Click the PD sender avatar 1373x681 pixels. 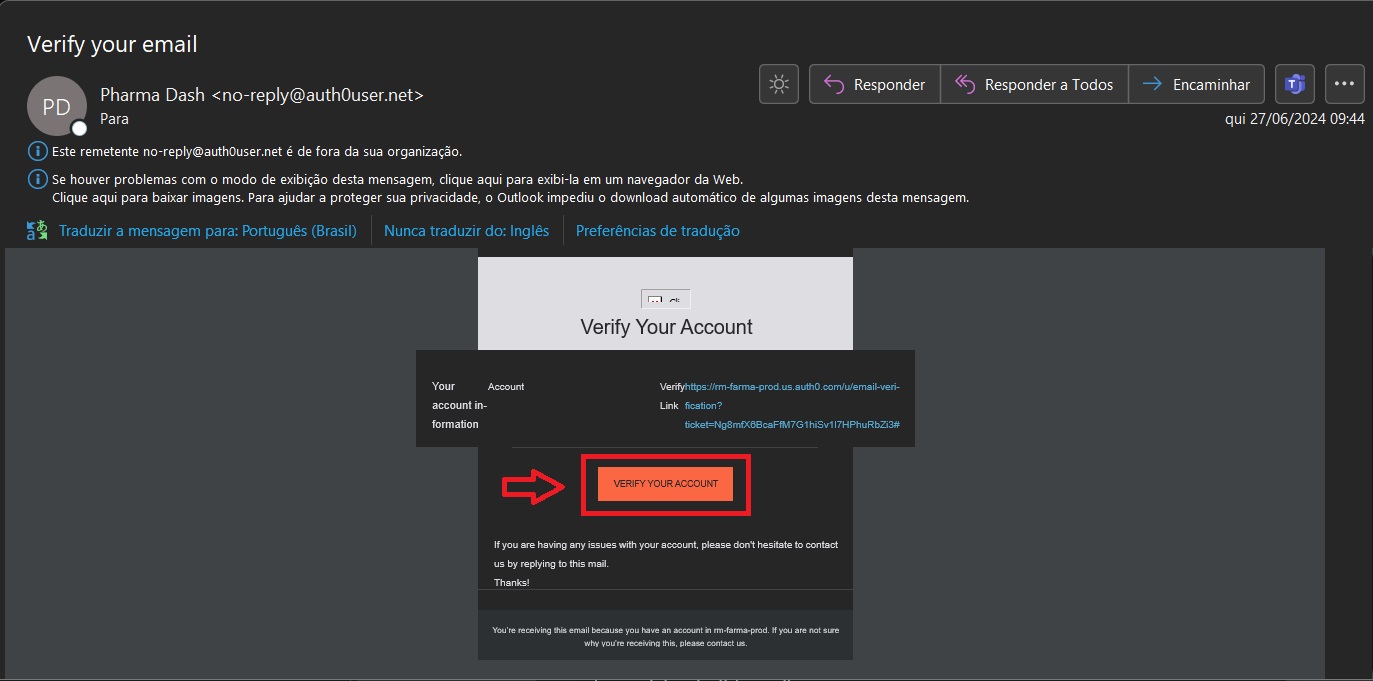56,106
